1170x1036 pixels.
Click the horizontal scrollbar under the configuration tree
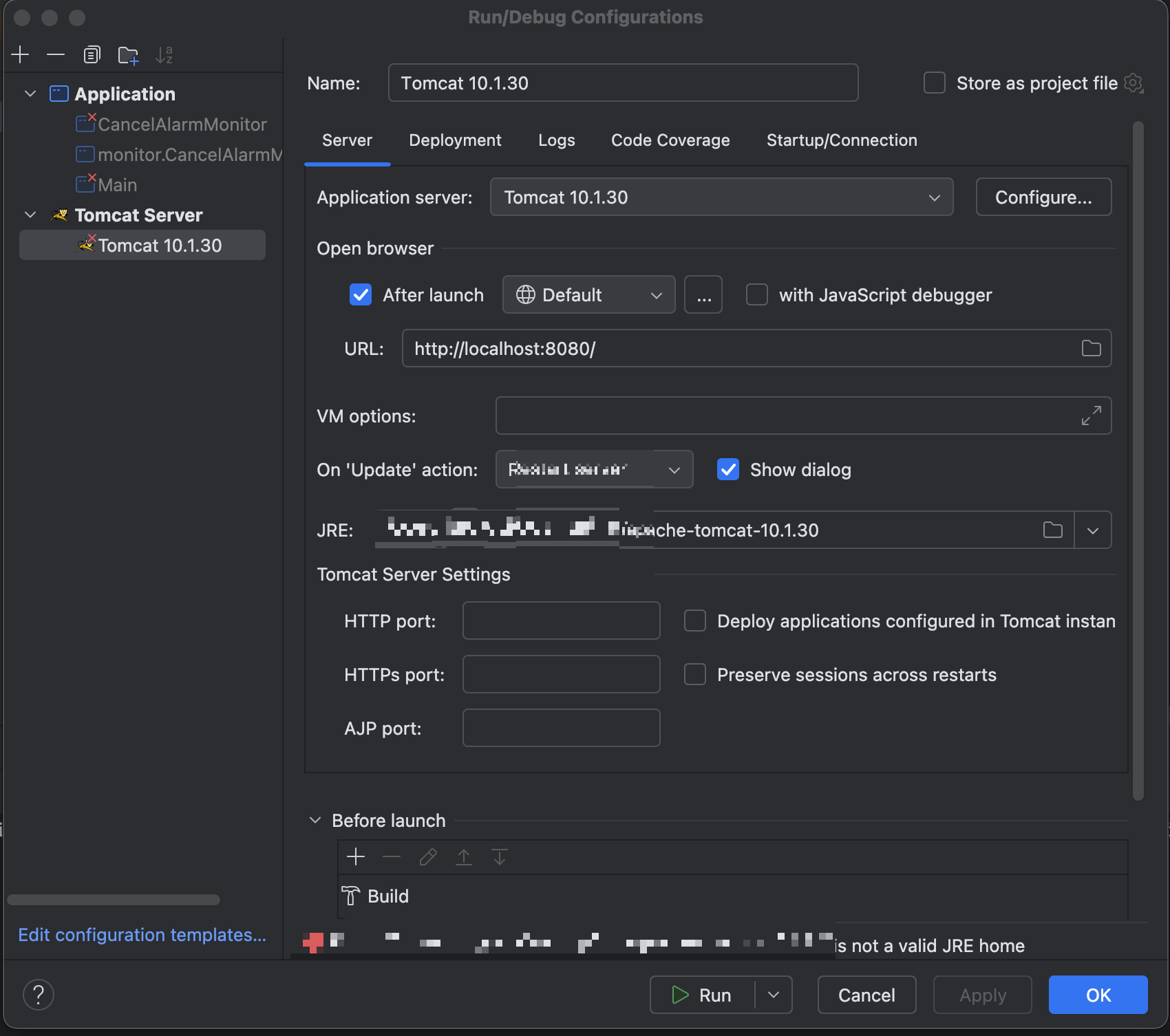114,900
